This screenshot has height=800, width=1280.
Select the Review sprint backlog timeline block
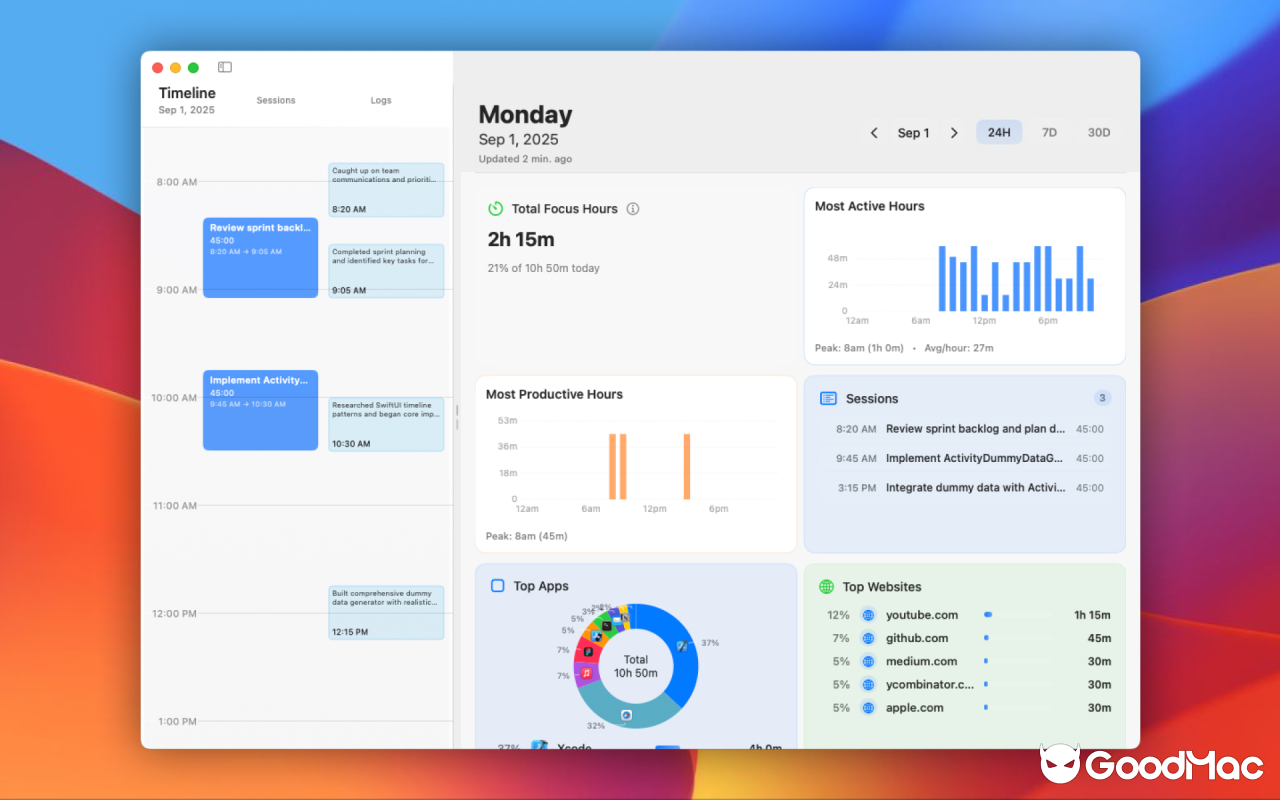[260, 258]
